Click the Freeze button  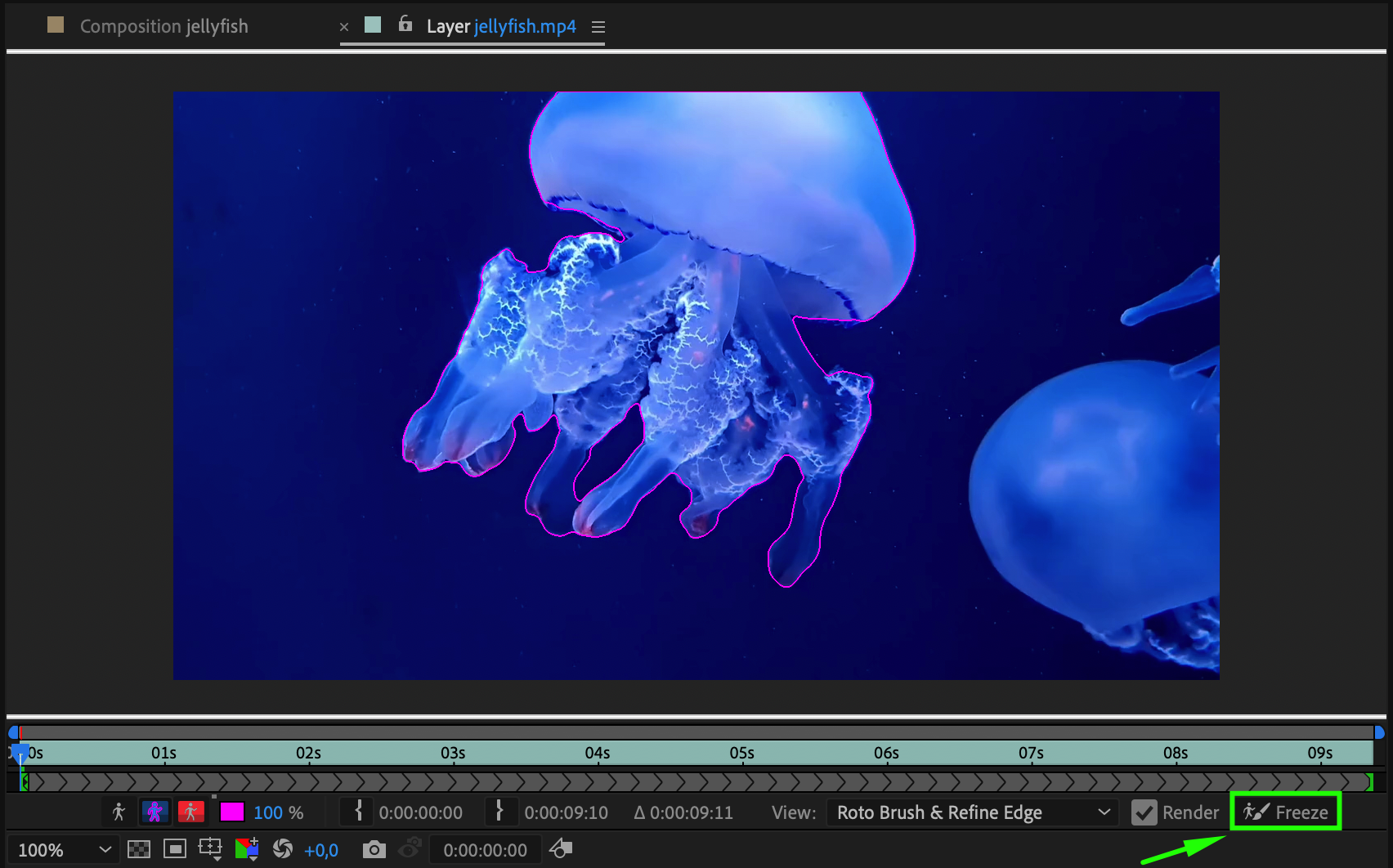click(x=1286, y=812)
